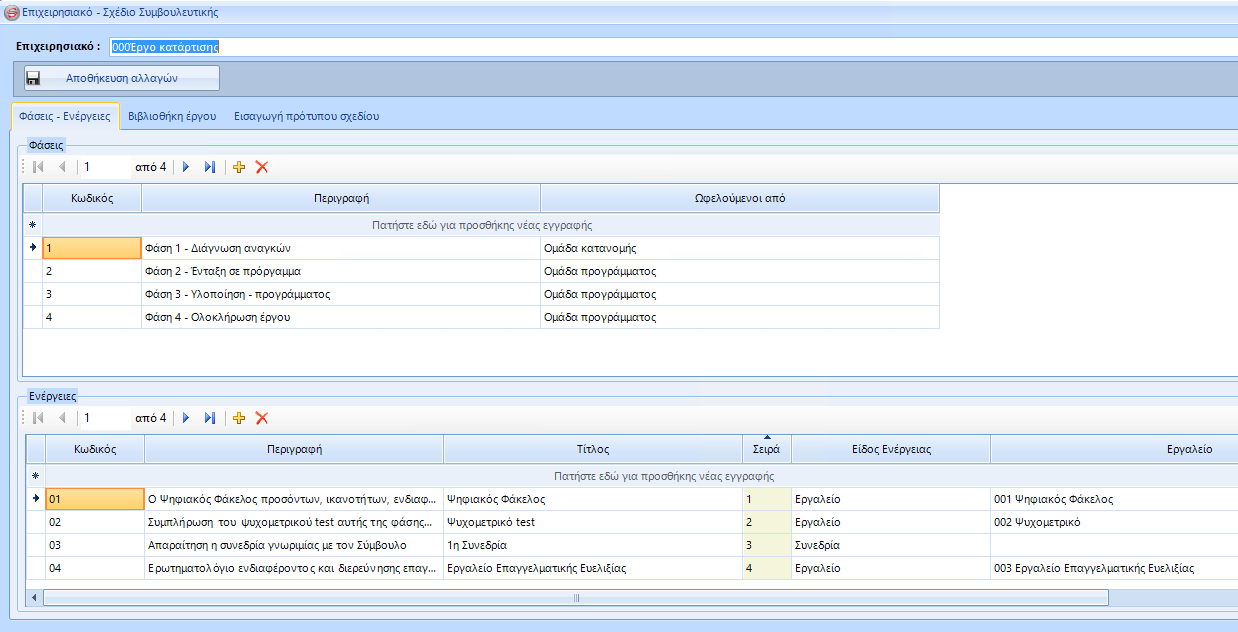Click new-record row in Φάσεις grid
Screen dimensions: 1238x632
point(490,226)
